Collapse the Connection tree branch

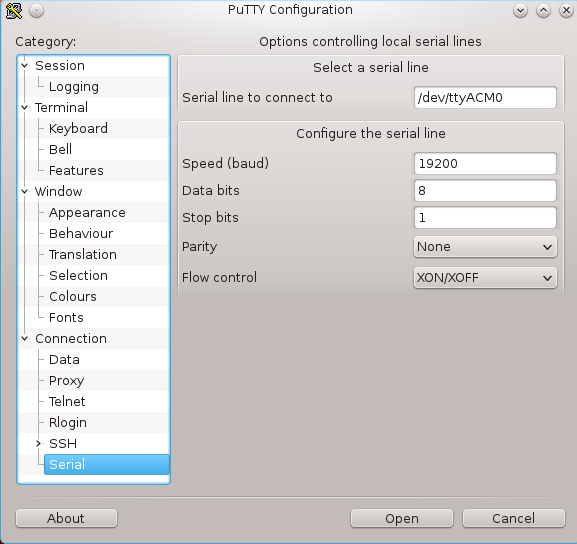[x=25, y=339]
